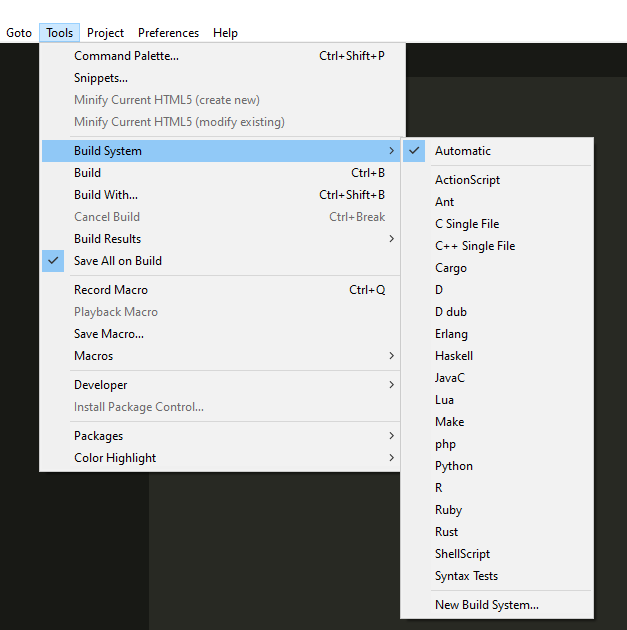Choose Save Macro menu entry
627x630 pixels.
click(x=108, y=334)
